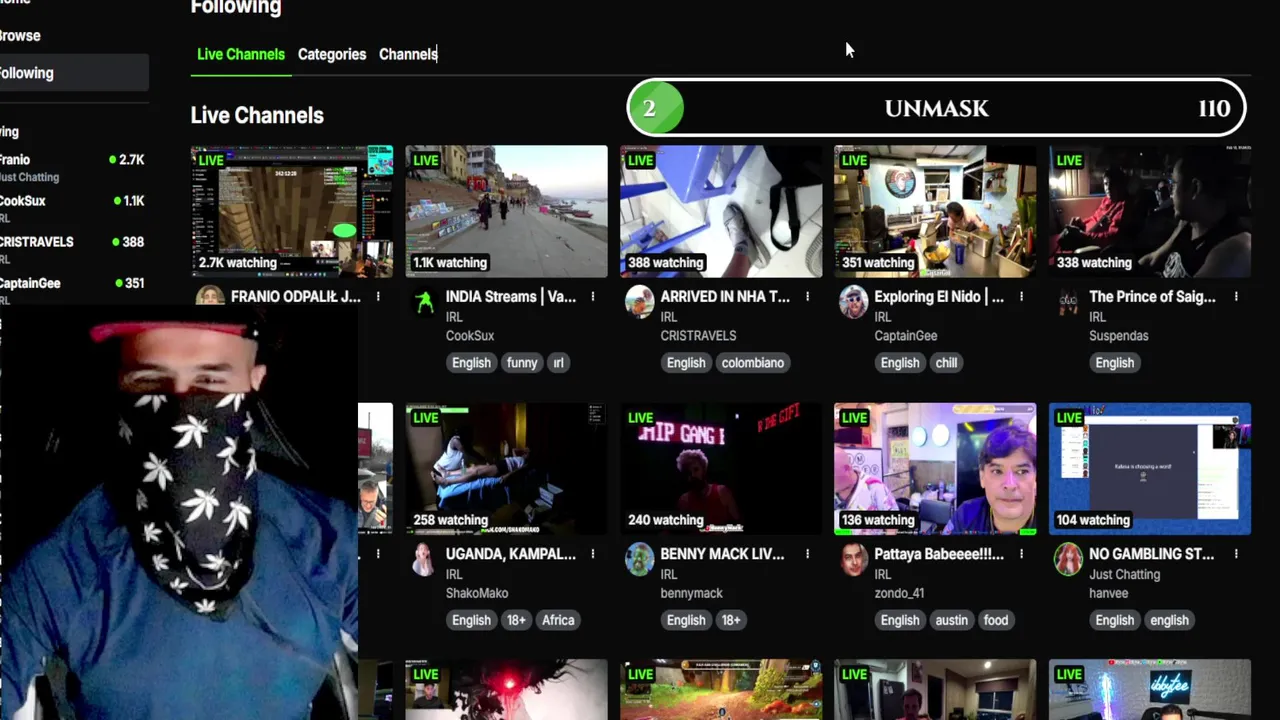Open the 388 watching stream thumbnail
This screenshot has height=720, width=1280.
click(x=721, y=211)
